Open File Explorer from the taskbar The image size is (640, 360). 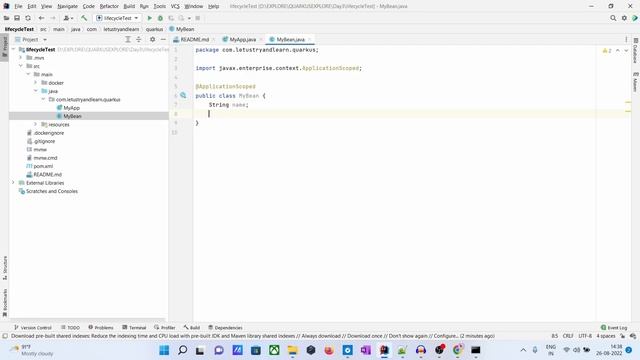[293, 350]
